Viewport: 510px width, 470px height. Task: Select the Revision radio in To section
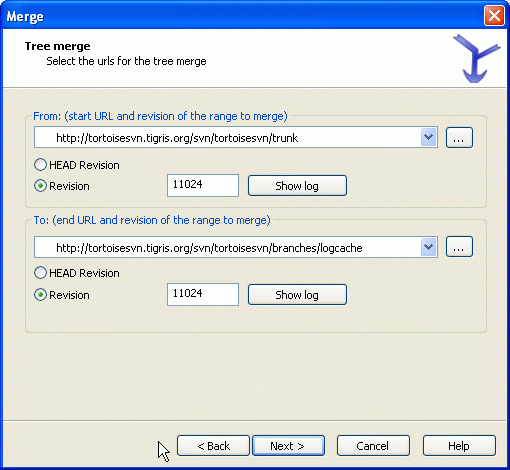(x=62, y=295)
